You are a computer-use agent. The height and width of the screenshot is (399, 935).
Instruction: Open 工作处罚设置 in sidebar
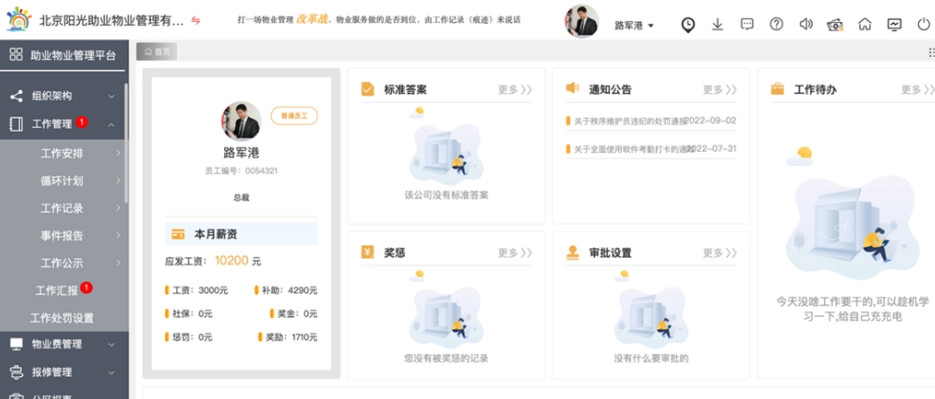pyautogui.click(x=62, y=318)
